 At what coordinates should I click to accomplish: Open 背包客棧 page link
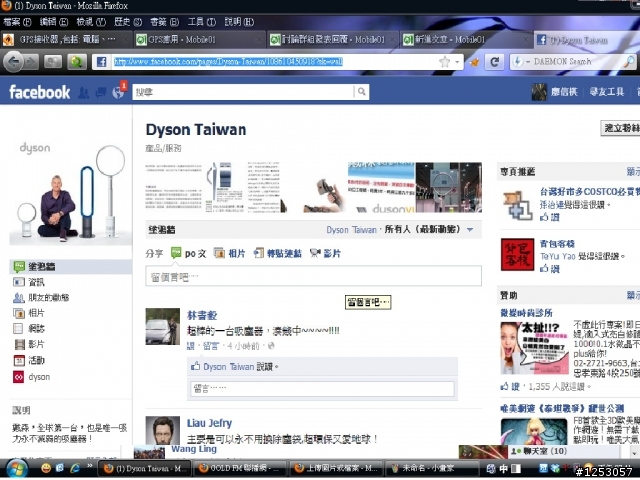click(x=557, y=244)
